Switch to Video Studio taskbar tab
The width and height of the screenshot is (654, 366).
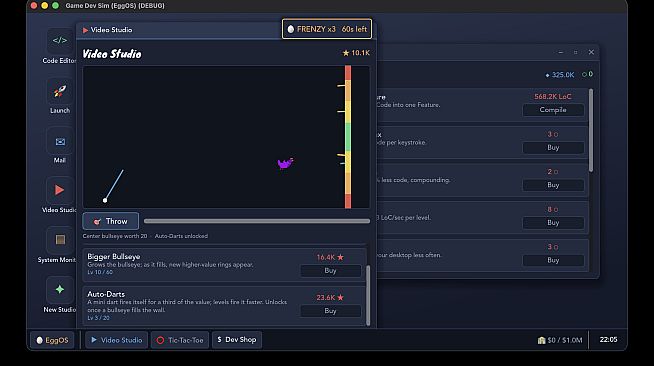[116, 340]
